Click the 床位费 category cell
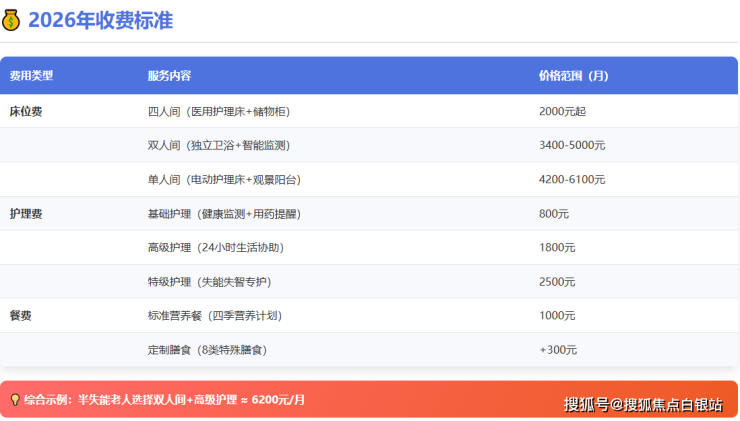This screenshot has height=421, width=740. [26, 112]
